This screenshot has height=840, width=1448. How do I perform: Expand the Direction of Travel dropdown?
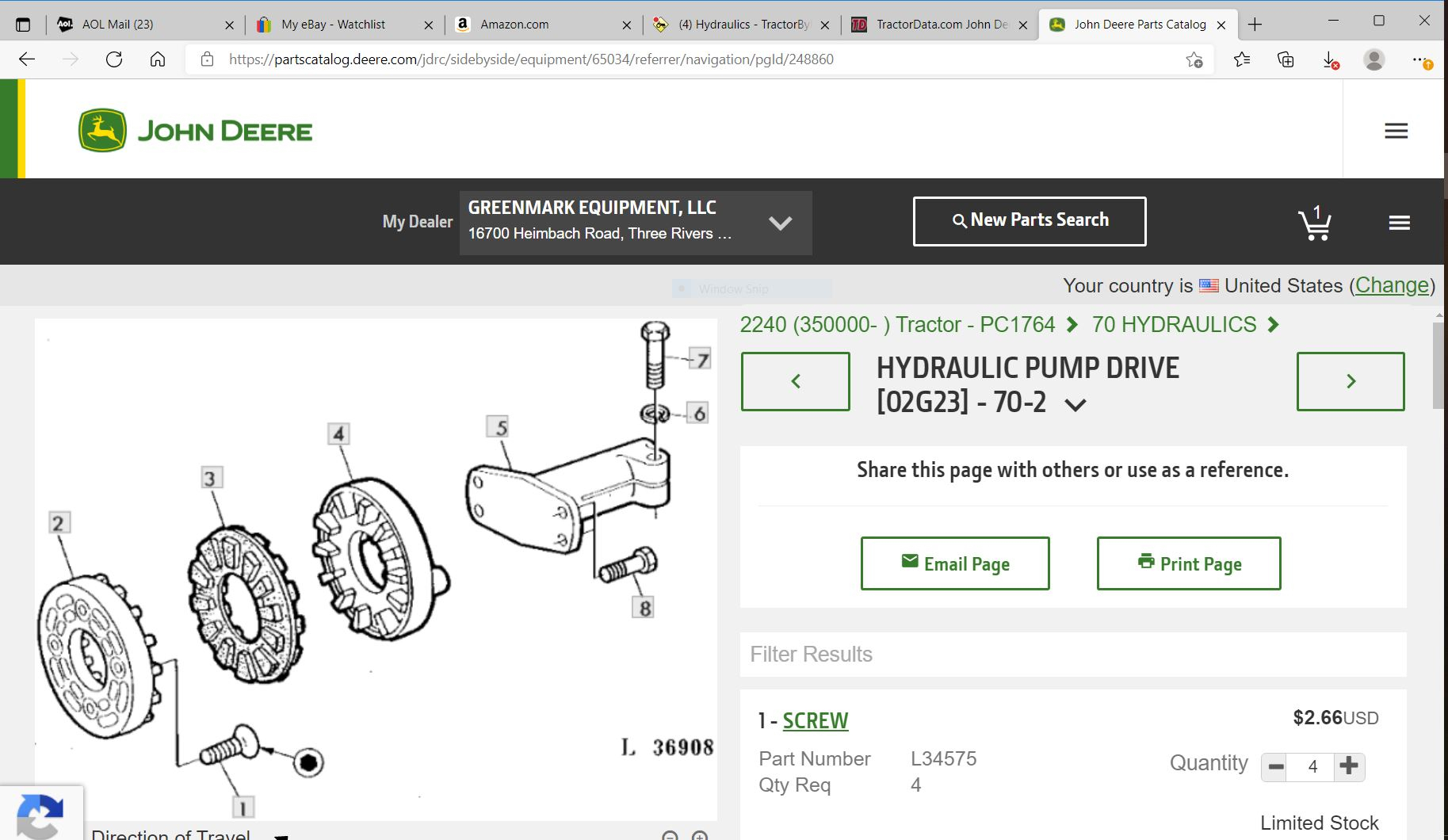(281, 836)
